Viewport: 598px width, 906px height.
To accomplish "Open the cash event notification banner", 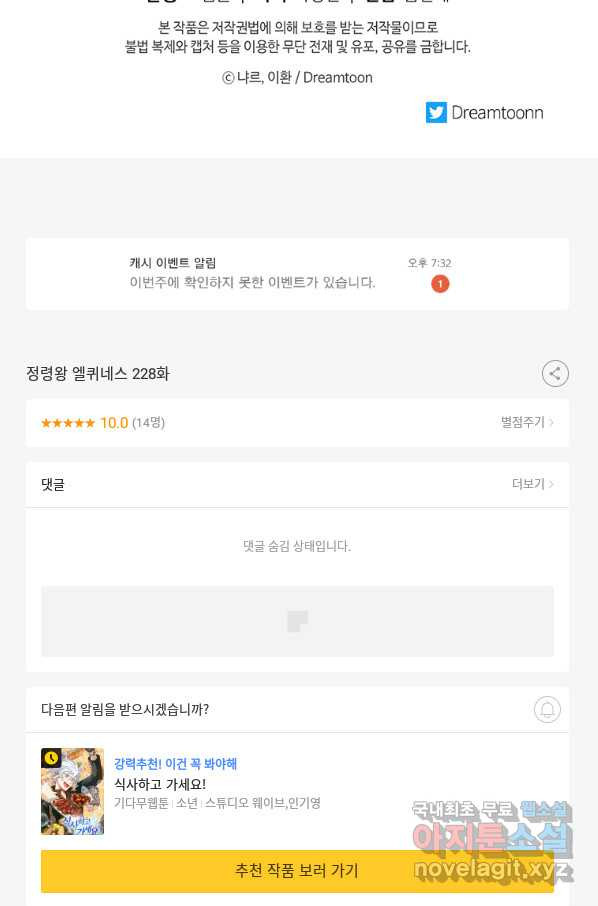I will [x=298, y=273].
